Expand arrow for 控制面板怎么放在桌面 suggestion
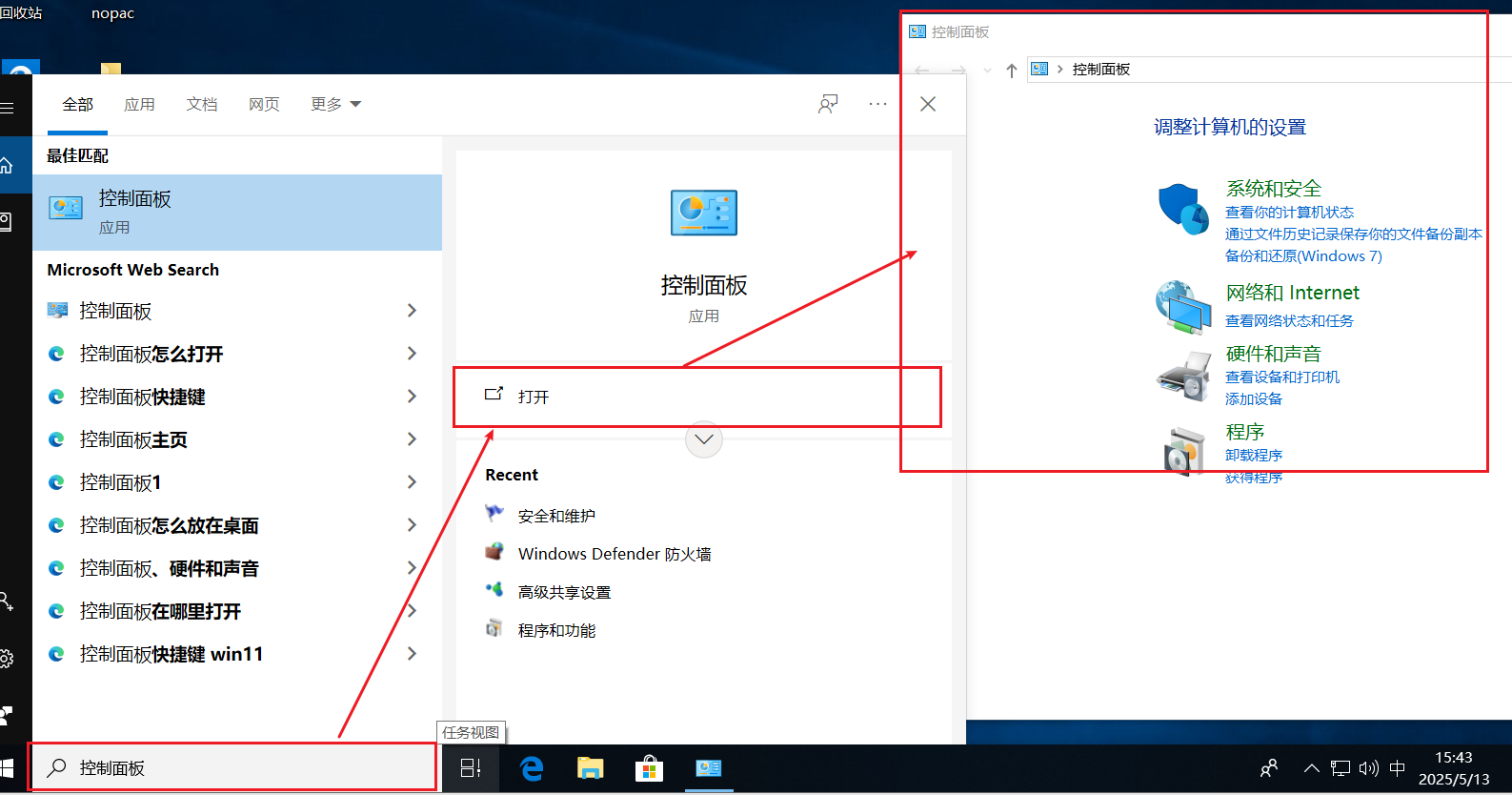 tap(412, 525)
